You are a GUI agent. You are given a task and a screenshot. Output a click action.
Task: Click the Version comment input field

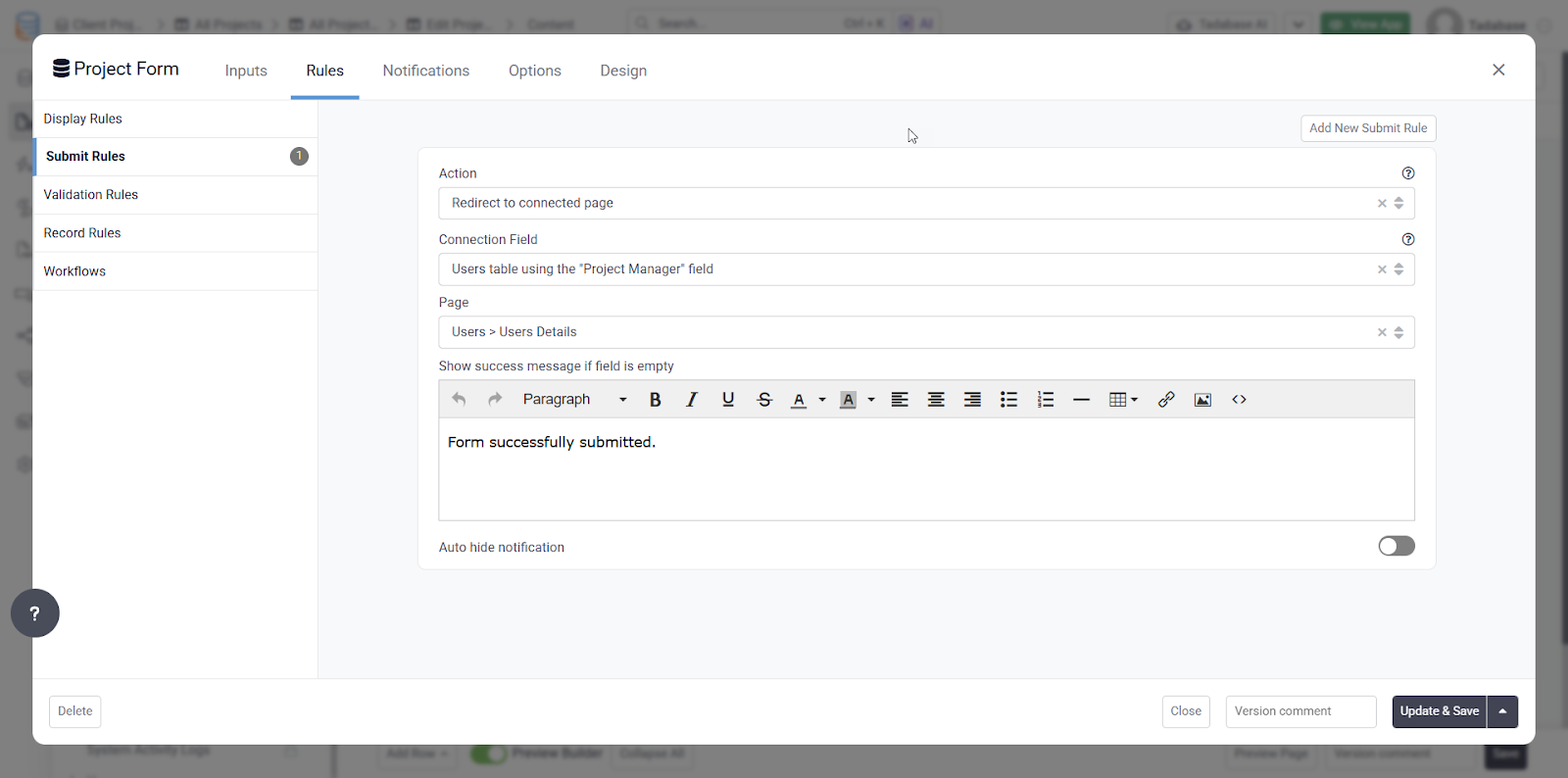pyautogui.click(x=1300, y=711)
